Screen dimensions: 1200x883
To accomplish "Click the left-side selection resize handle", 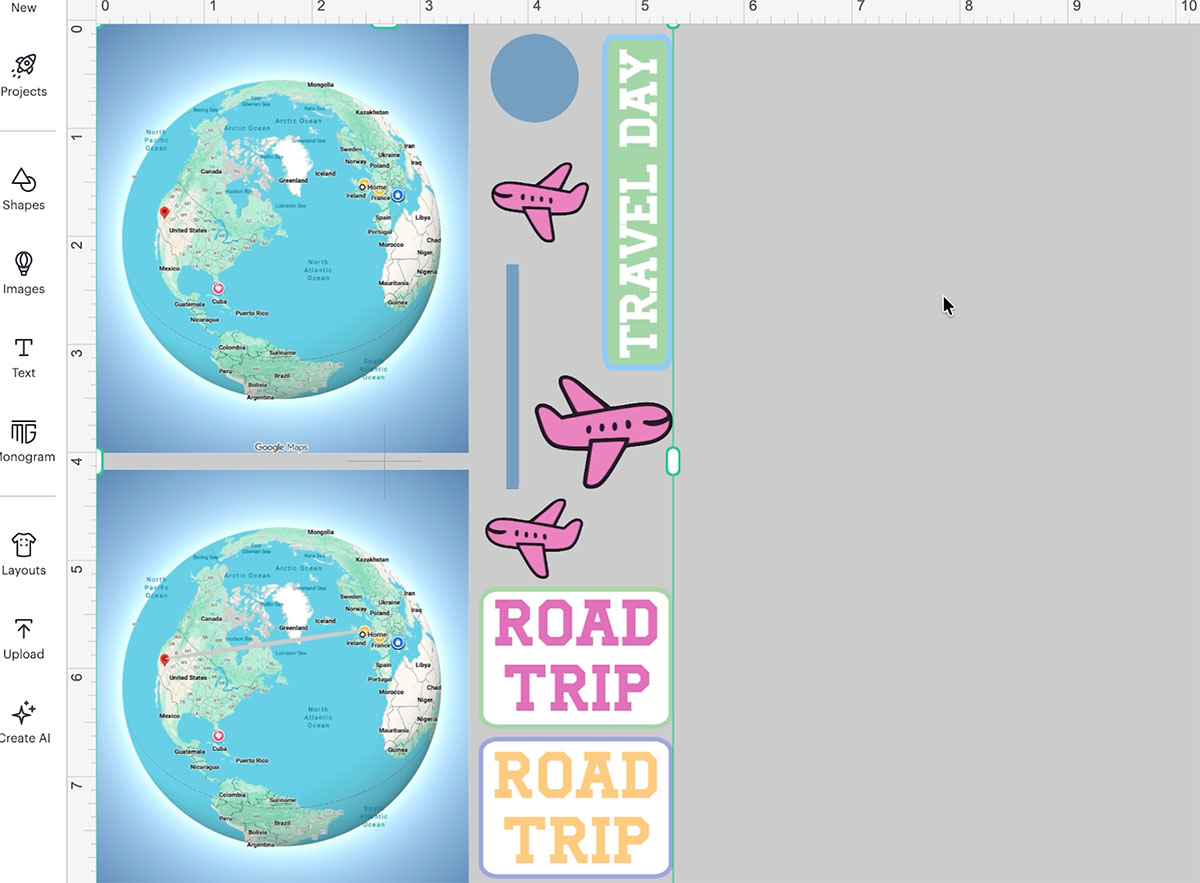I will coord(98,461).
